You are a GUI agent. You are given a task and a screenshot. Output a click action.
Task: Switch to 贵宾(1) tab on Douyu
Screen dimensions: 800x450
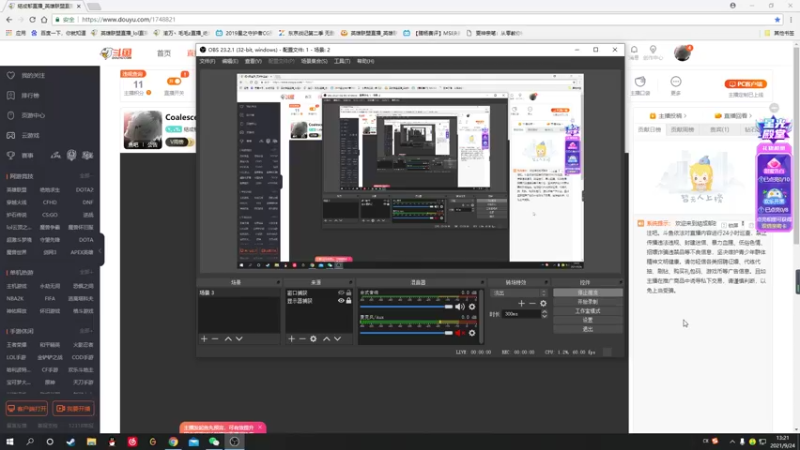coord(719,130)
